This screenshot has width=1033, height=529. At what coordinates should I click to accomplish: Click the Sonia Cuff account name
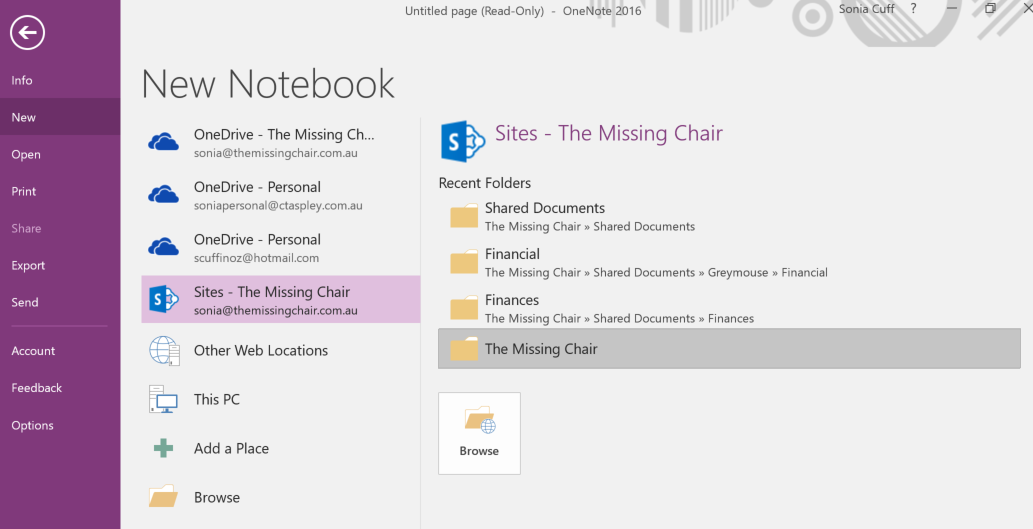pos(866,9)
